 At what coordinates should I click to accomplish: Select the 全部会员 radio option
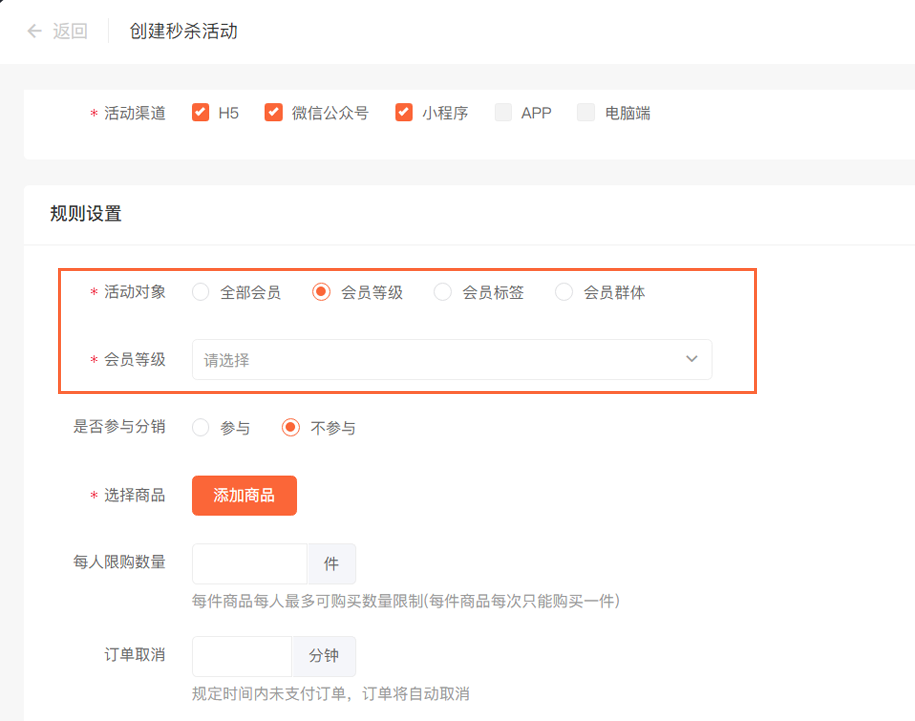pos(201,293)
